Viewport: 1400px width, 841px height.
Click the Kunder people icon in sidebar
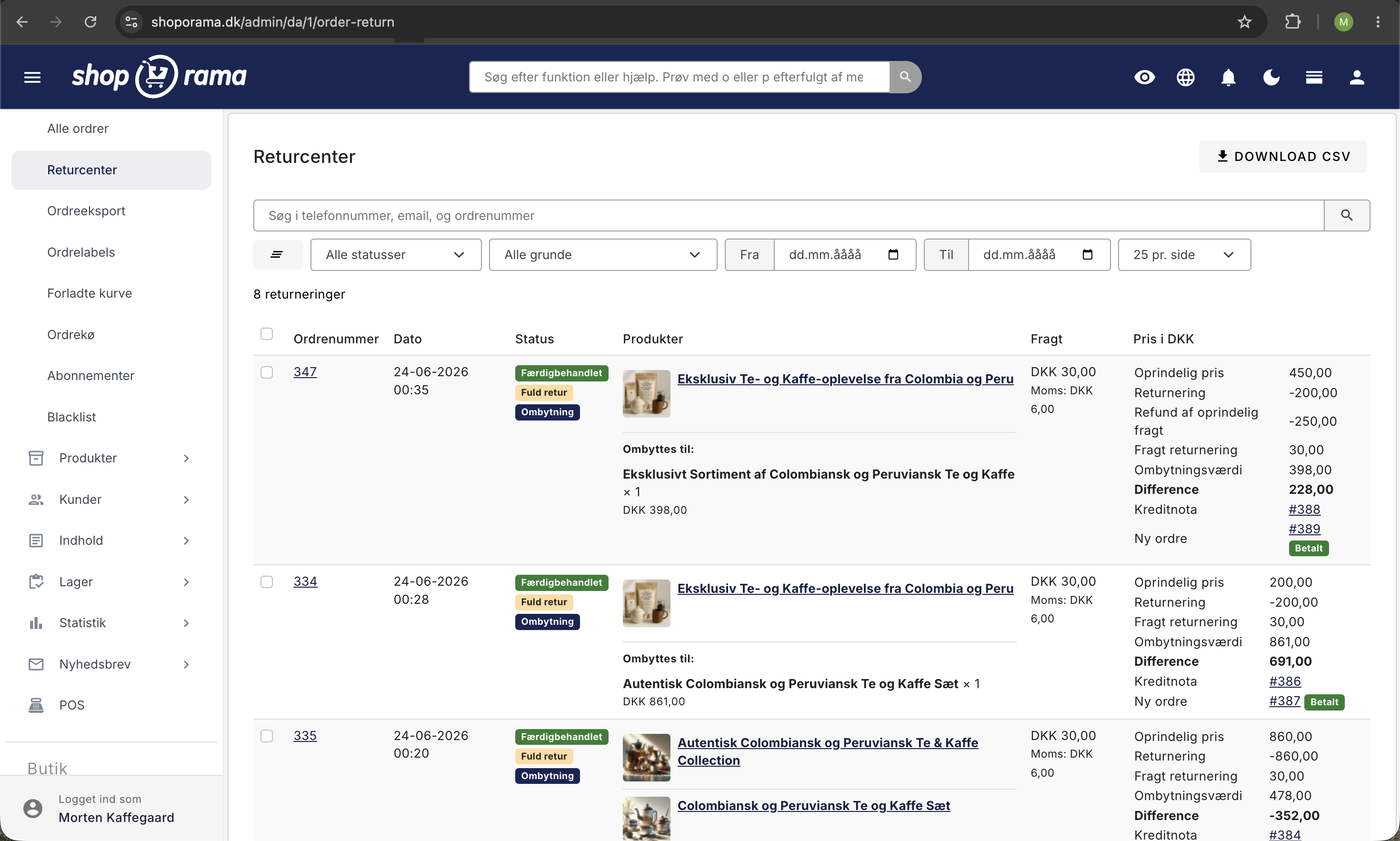(x=36, y=499)
